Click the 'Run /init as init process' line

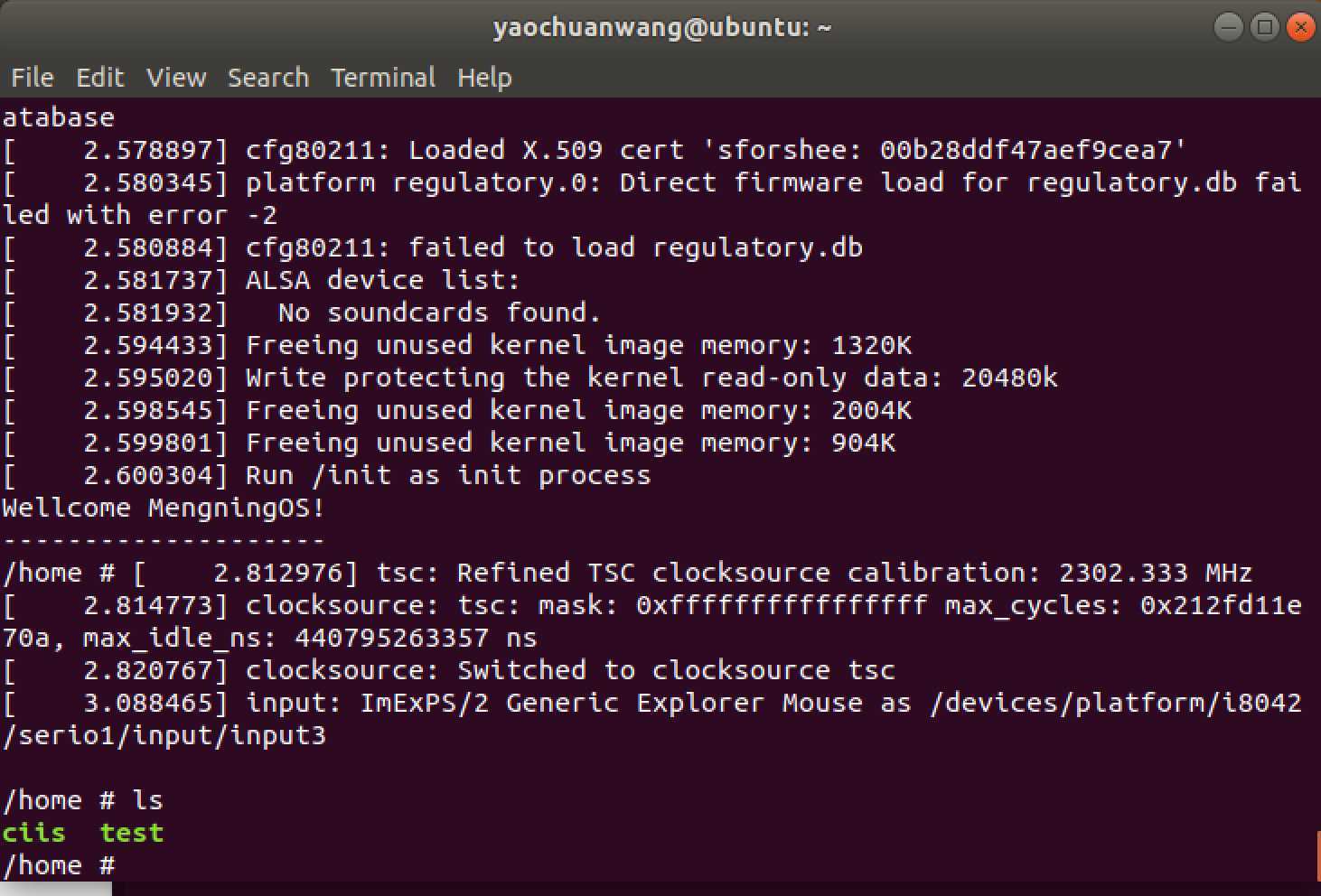point(448,475)
